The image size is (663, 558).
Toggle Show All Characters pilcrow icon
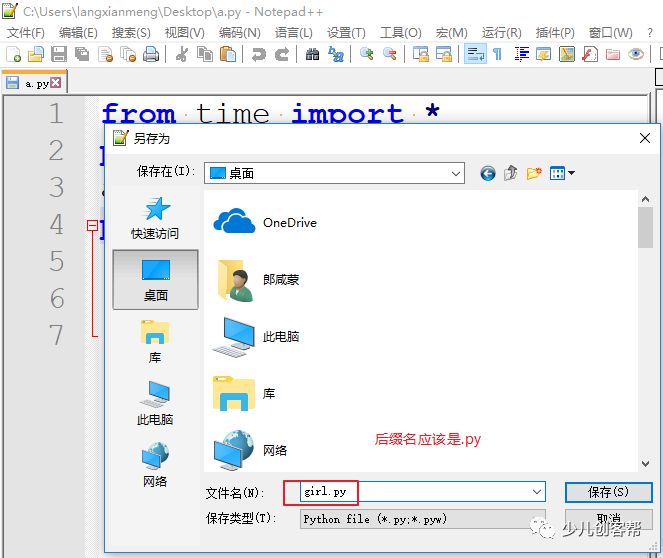point(498,54)
